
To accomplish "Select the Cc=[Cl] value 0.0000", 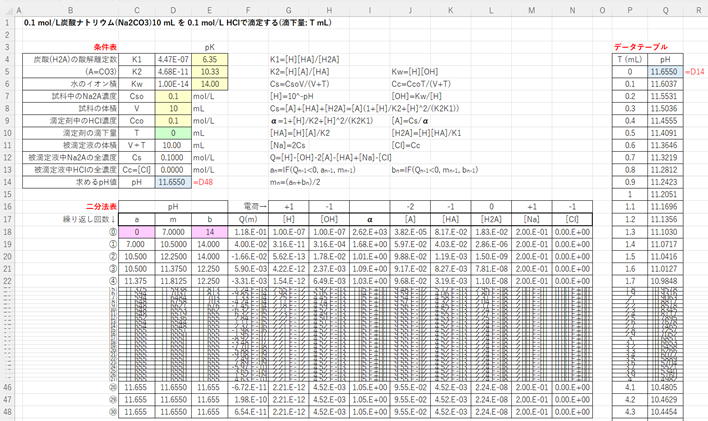I will click(x=173, y=170).
